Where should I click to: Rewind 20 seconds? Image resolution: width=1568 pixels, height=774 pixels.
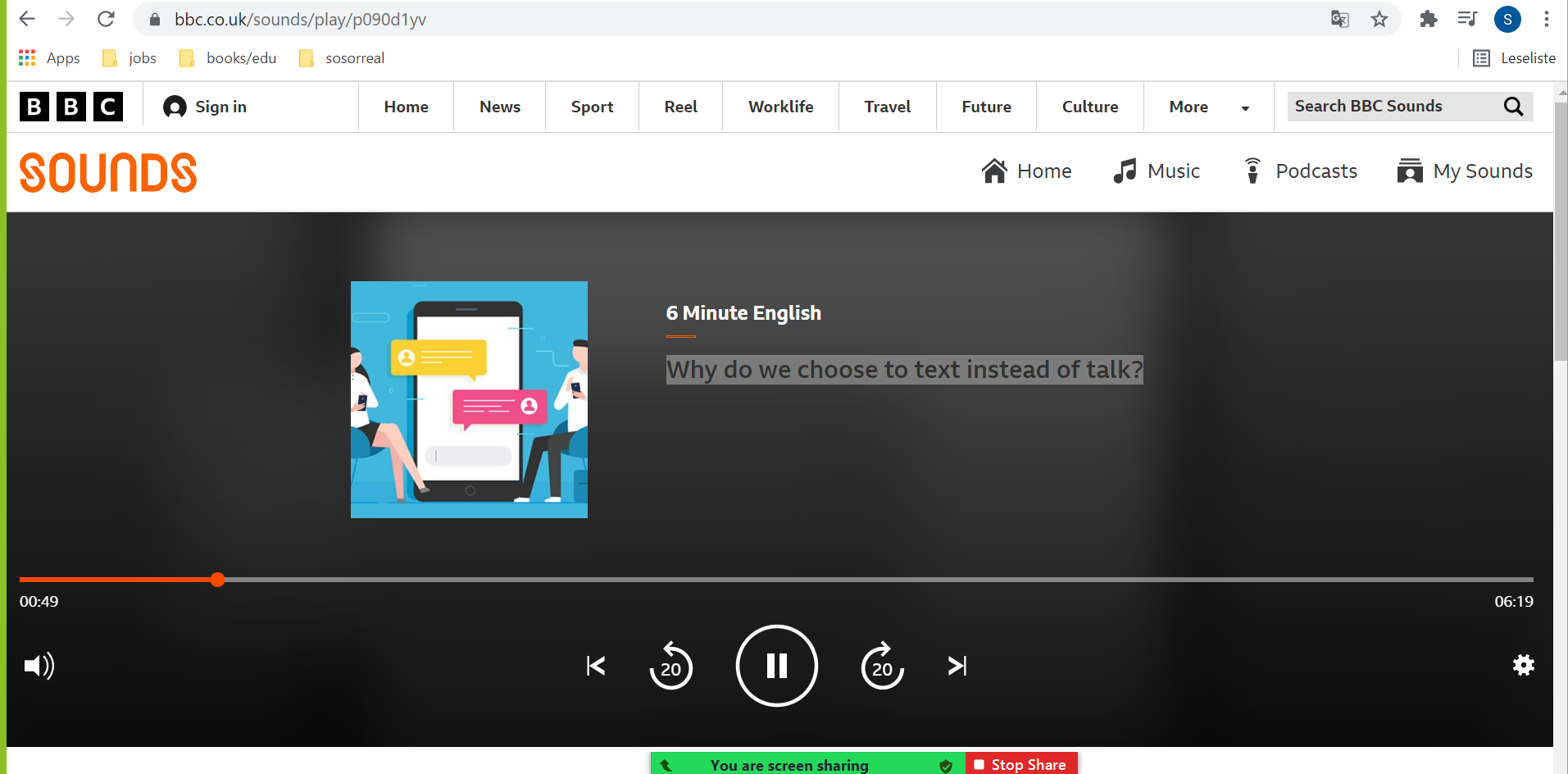(x=670, y=665)
